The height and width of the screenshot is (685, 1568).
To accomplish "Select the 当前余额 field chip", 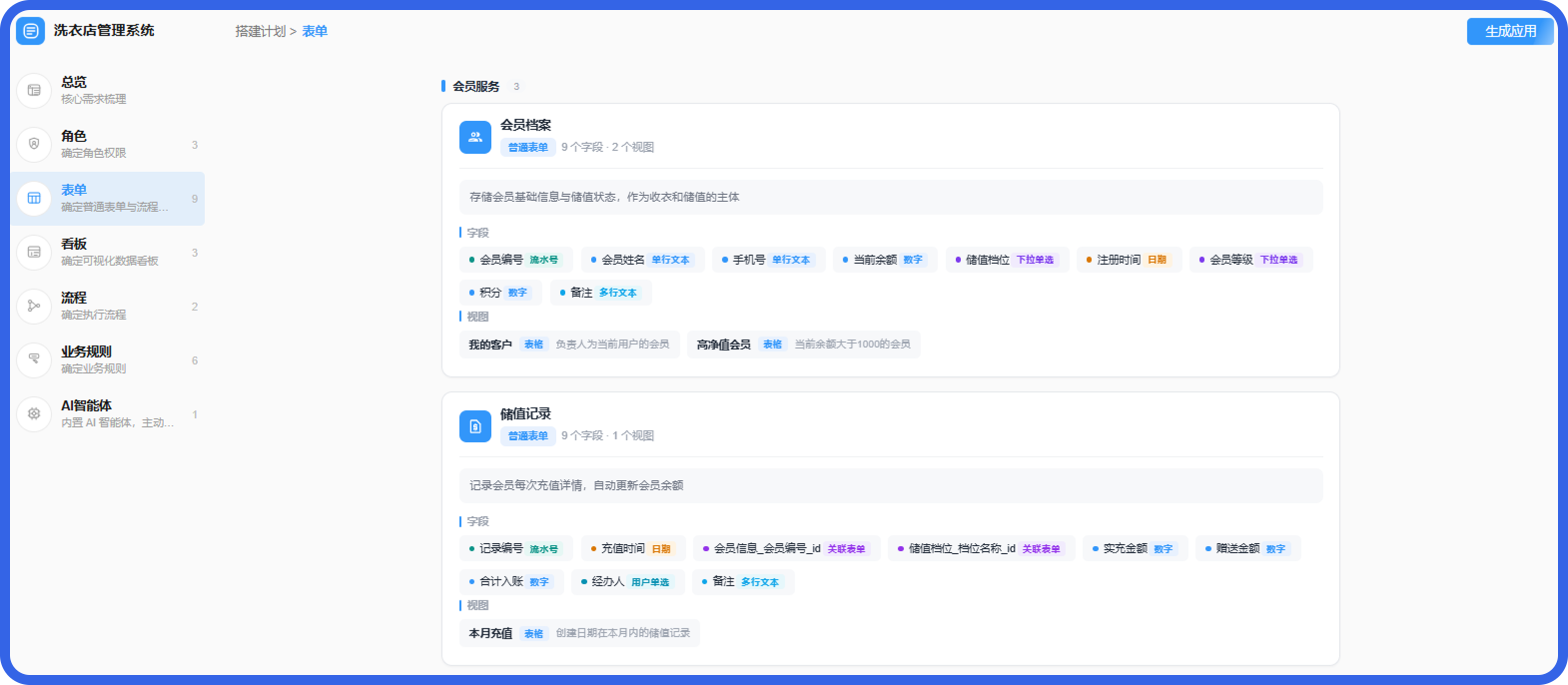I will pyautogui.click(x=885, y=260).
